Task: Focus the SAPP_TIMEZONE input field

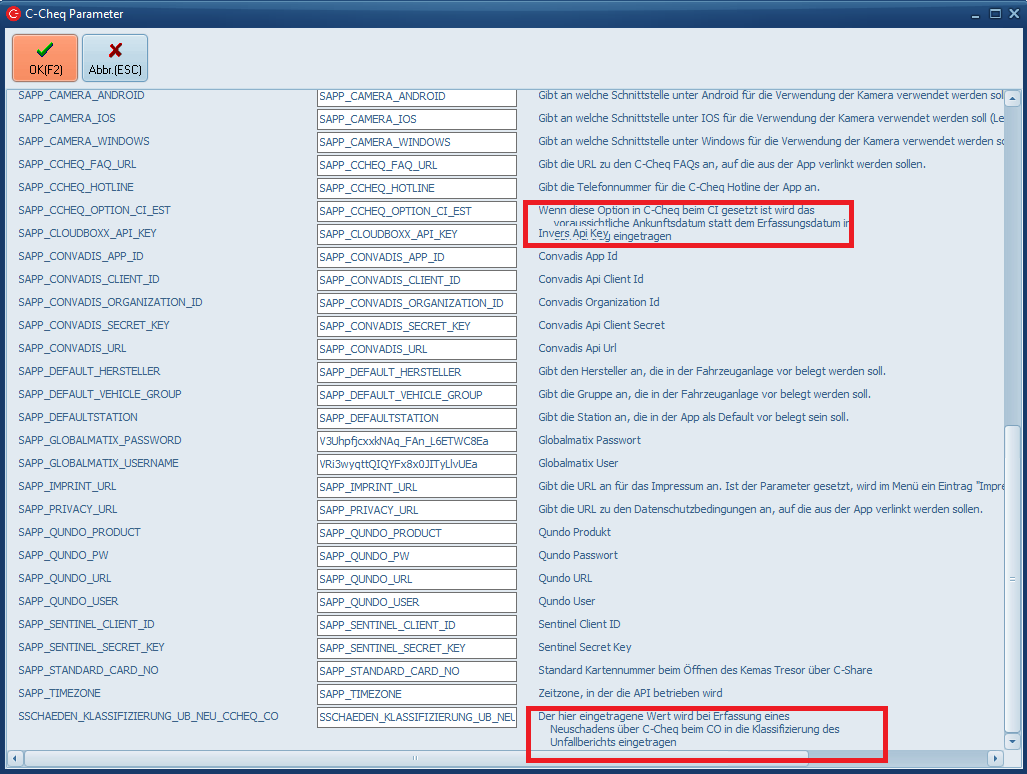Action: click(x=416, y=694)
